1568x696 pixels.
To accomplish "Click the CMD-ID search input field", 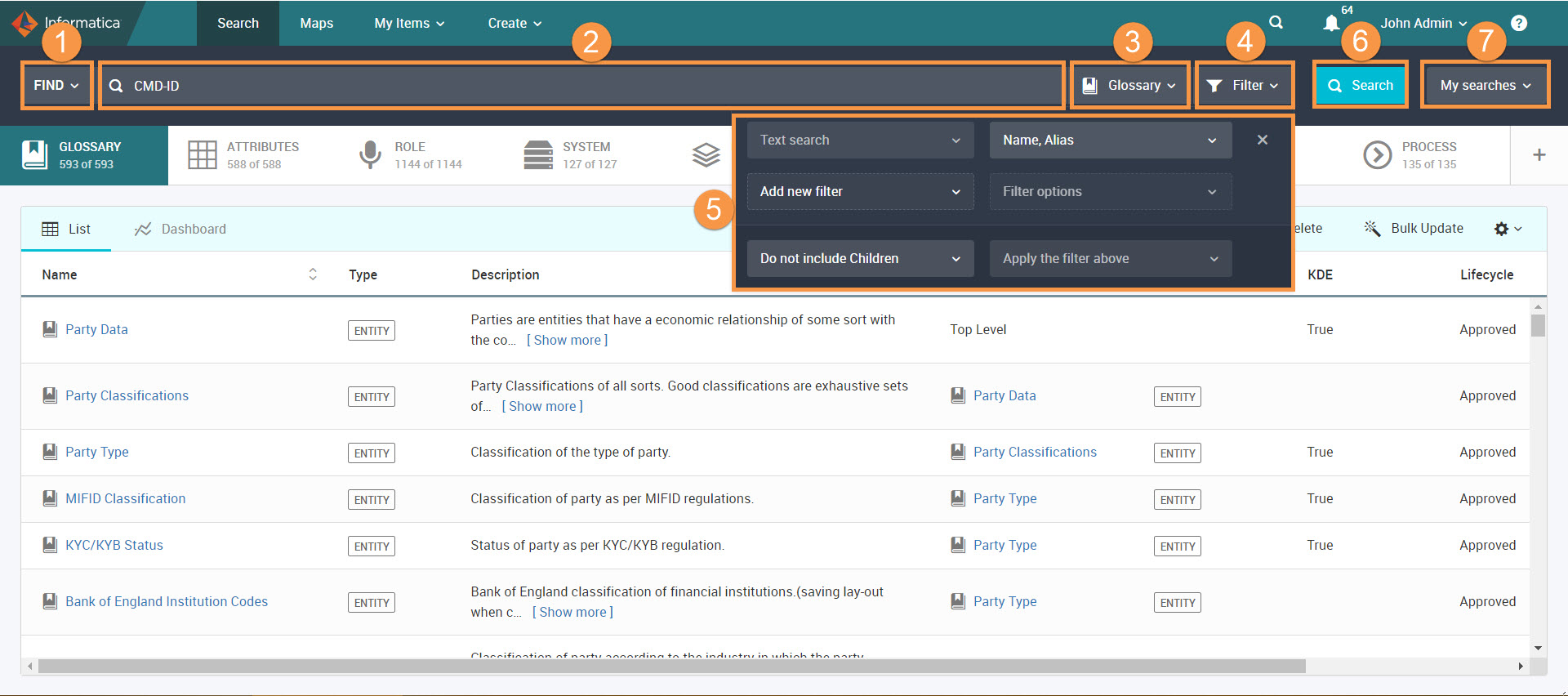I will coord(581,85).
